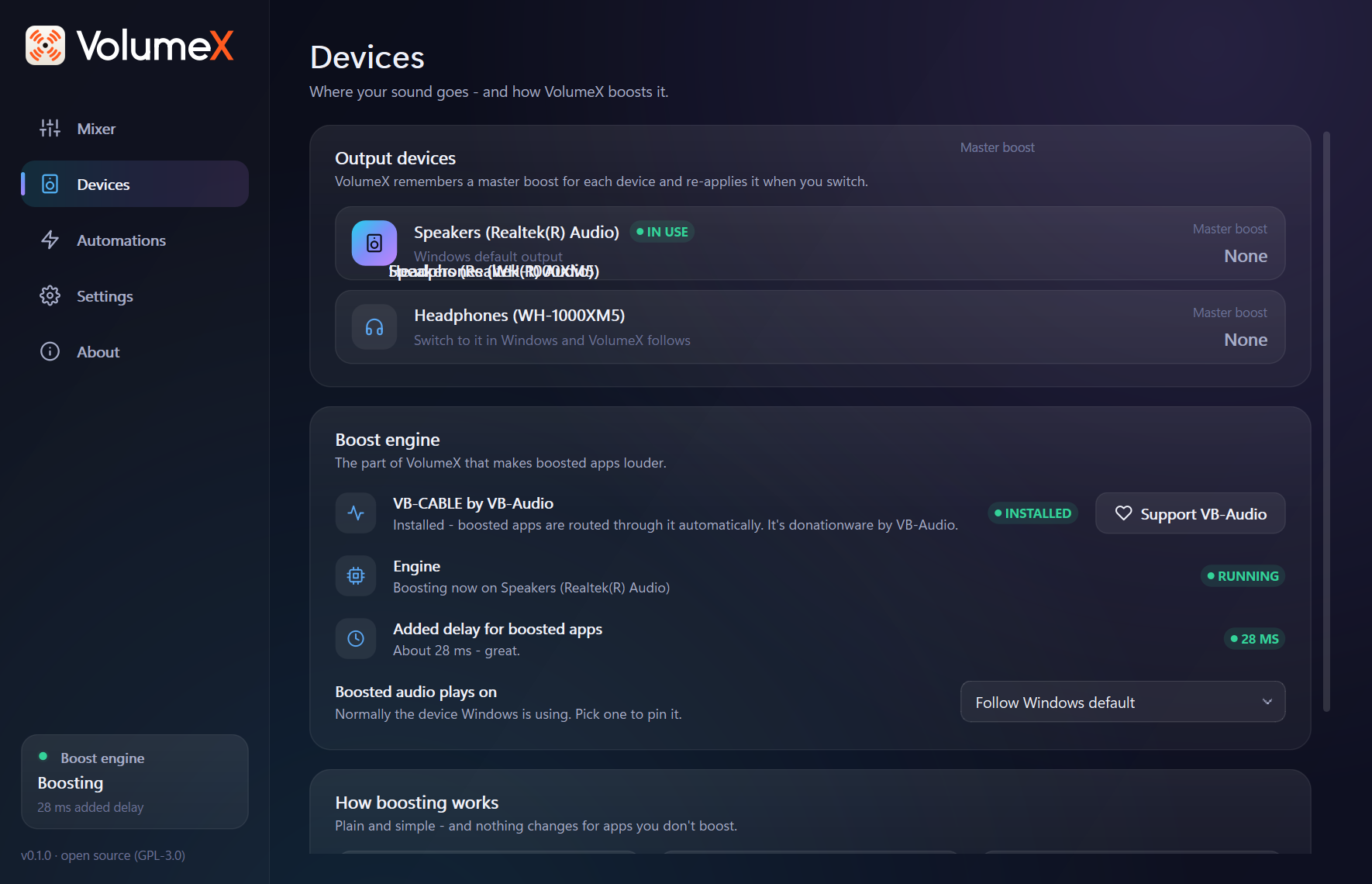Click the Engine chip icon
1372x884 pixels.
click(x=356, y=575)
